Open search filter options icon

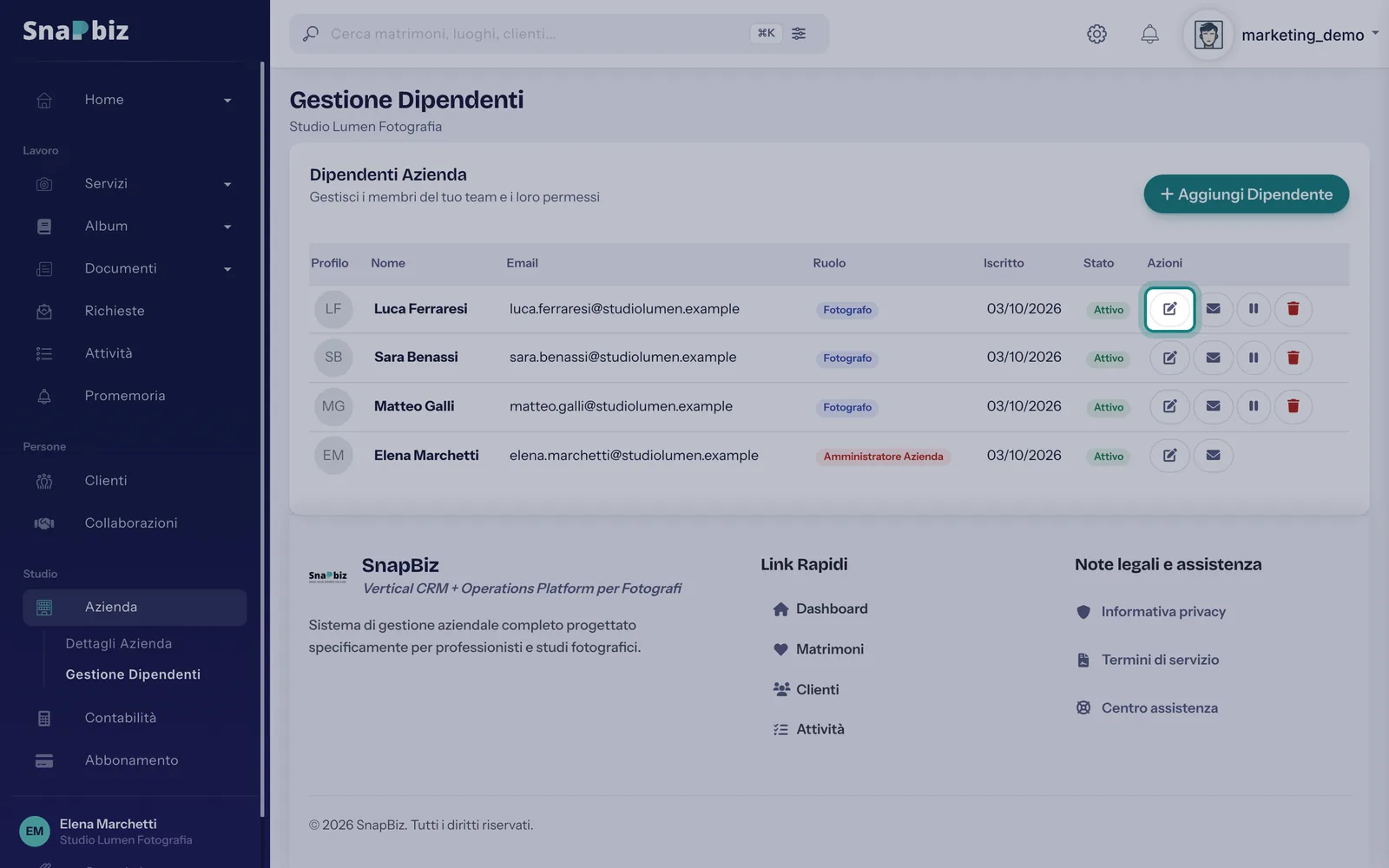(x=799, y=33)
